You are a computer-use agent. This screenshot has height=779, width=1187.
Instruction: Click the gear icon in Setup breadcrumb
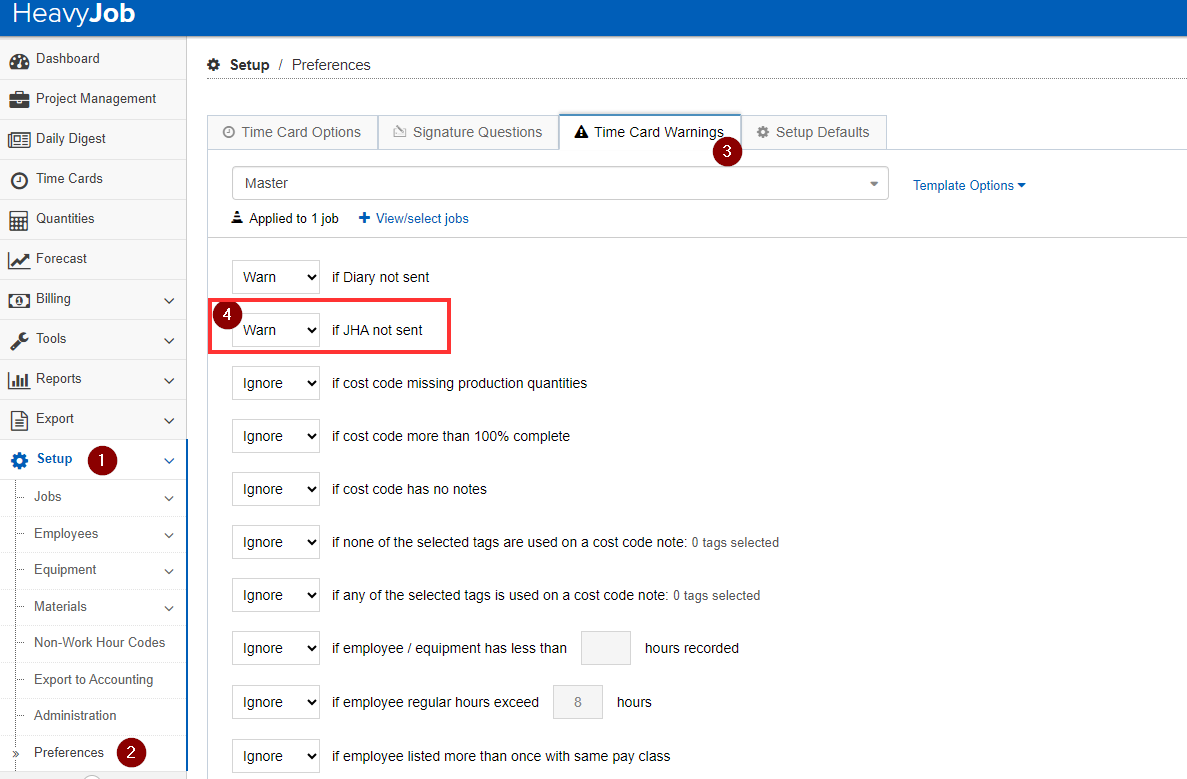213,65
